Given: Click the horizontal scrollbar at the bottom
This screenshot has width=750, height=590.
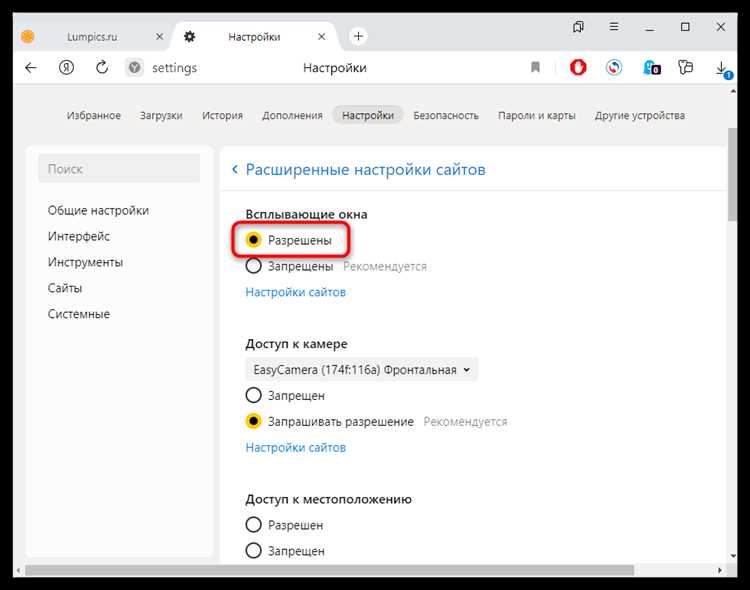Looking at the screenshot, I should 330,570.
